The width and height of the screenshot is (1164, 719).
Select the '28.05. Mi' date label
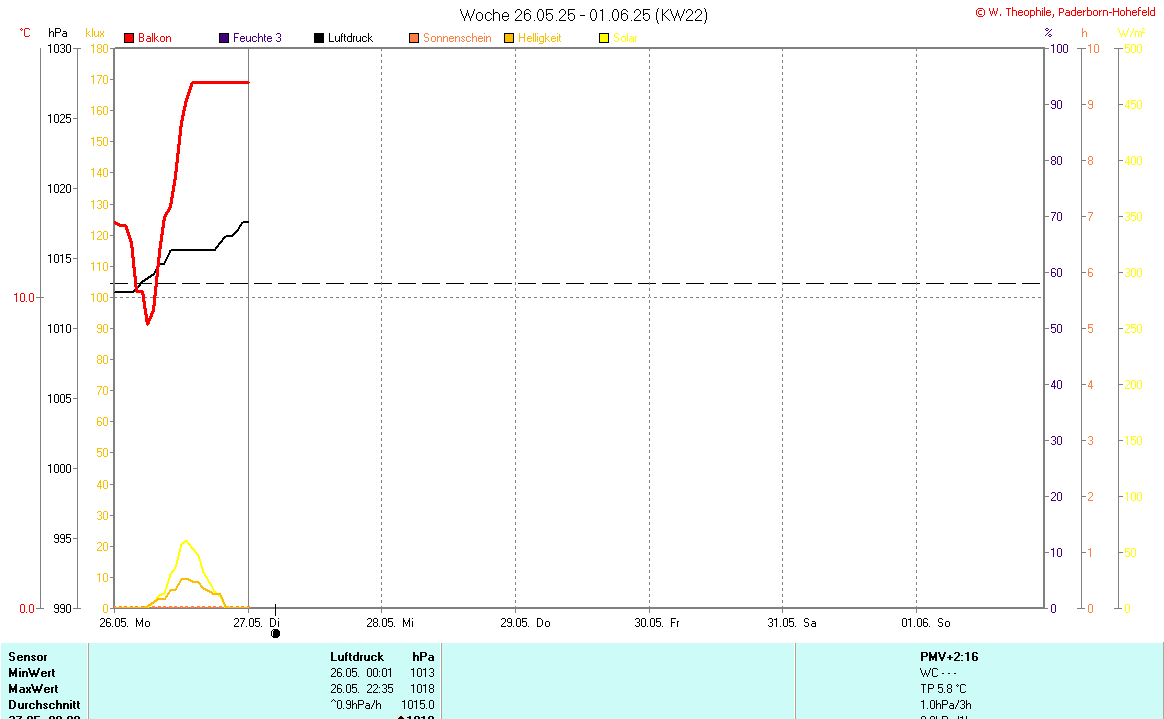(x=390, y=623)
